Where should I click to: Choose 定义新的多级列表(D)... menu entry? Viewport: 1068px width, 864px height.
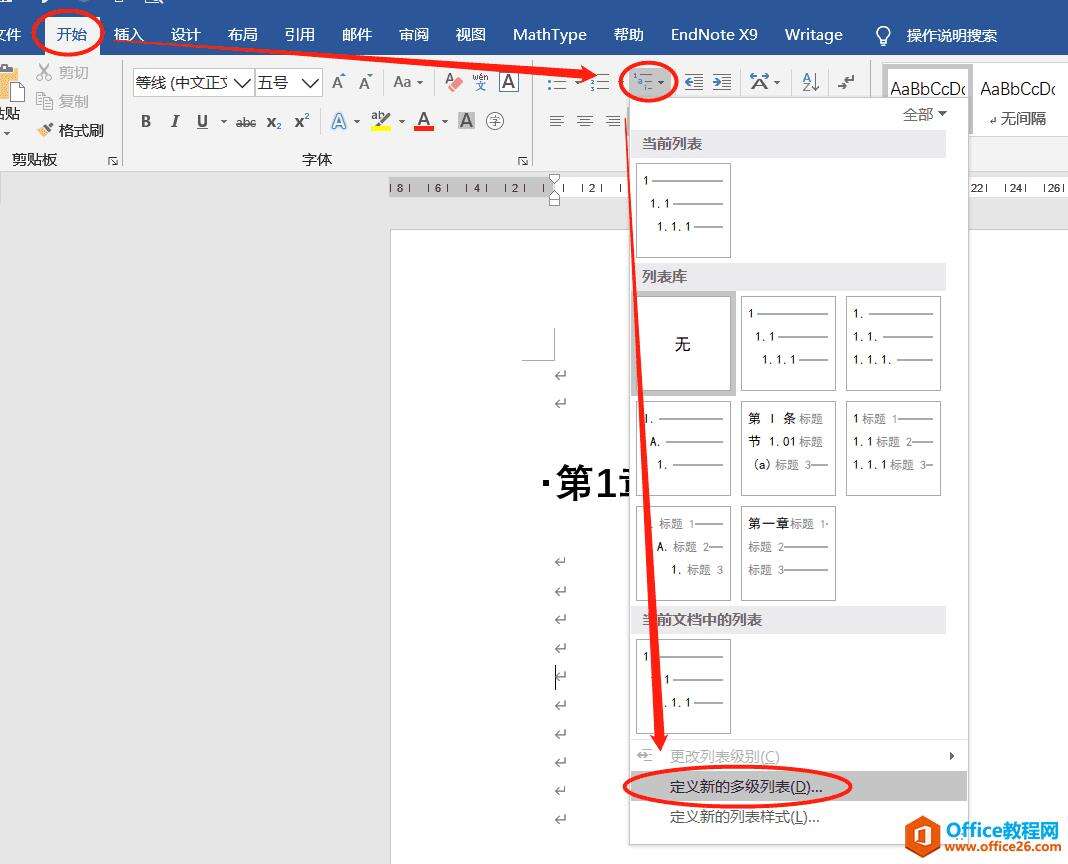[745, 787]
